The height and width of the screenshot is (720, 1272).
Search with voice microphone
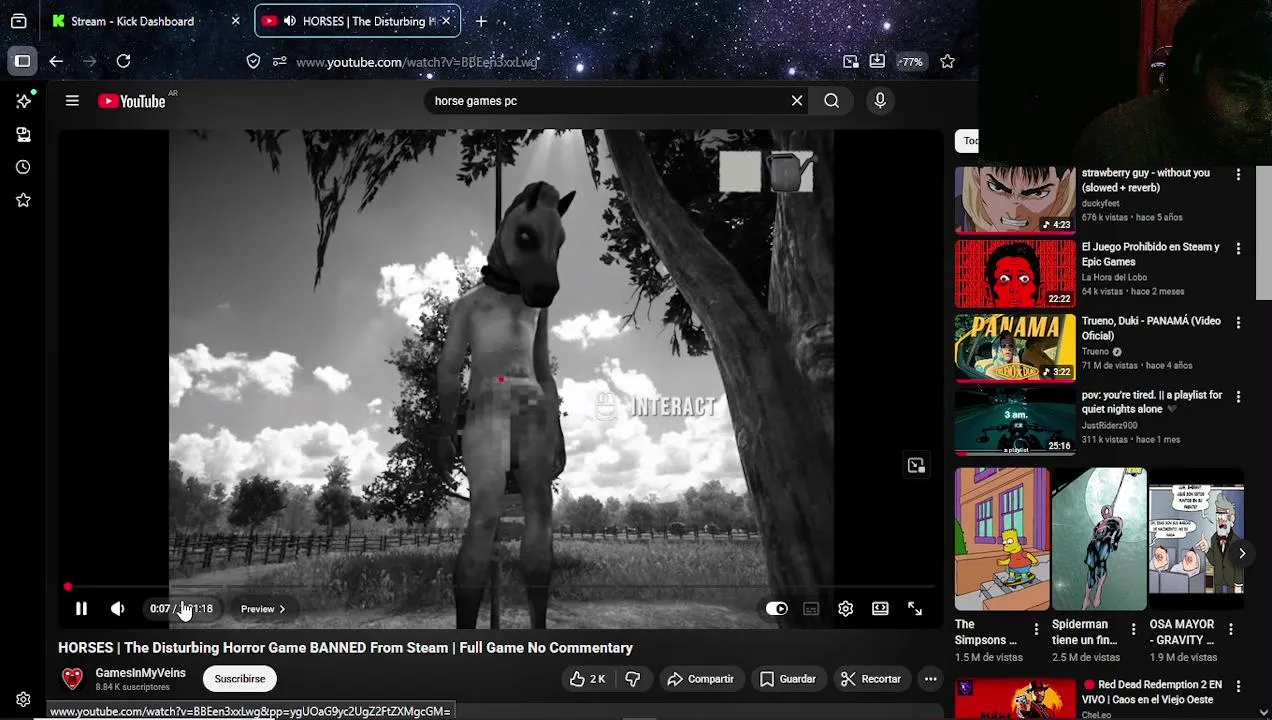(880, 101)
